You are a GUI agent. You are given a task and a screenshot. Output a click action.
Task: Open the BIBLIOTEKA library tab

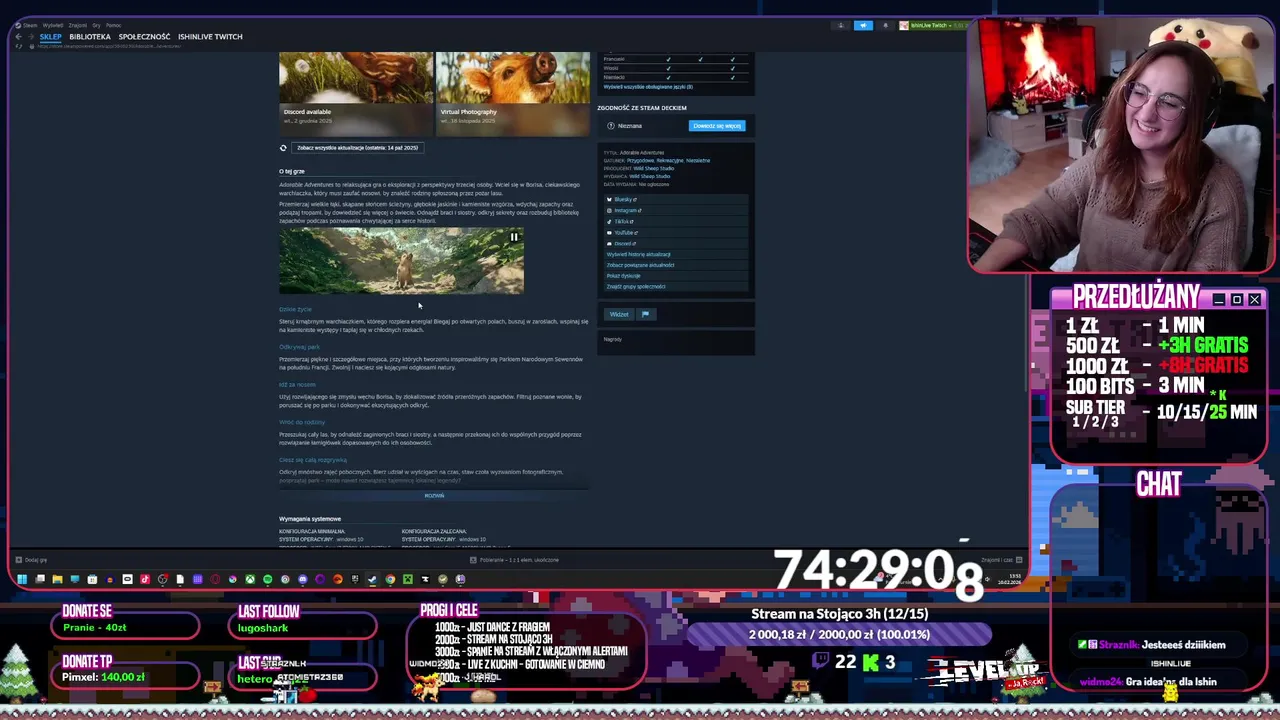(90, 37)
